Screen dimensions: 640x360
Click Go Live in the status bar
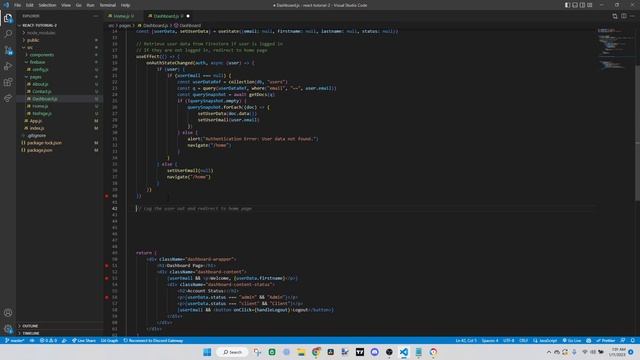pyautogui.click(x=572, y=340)
